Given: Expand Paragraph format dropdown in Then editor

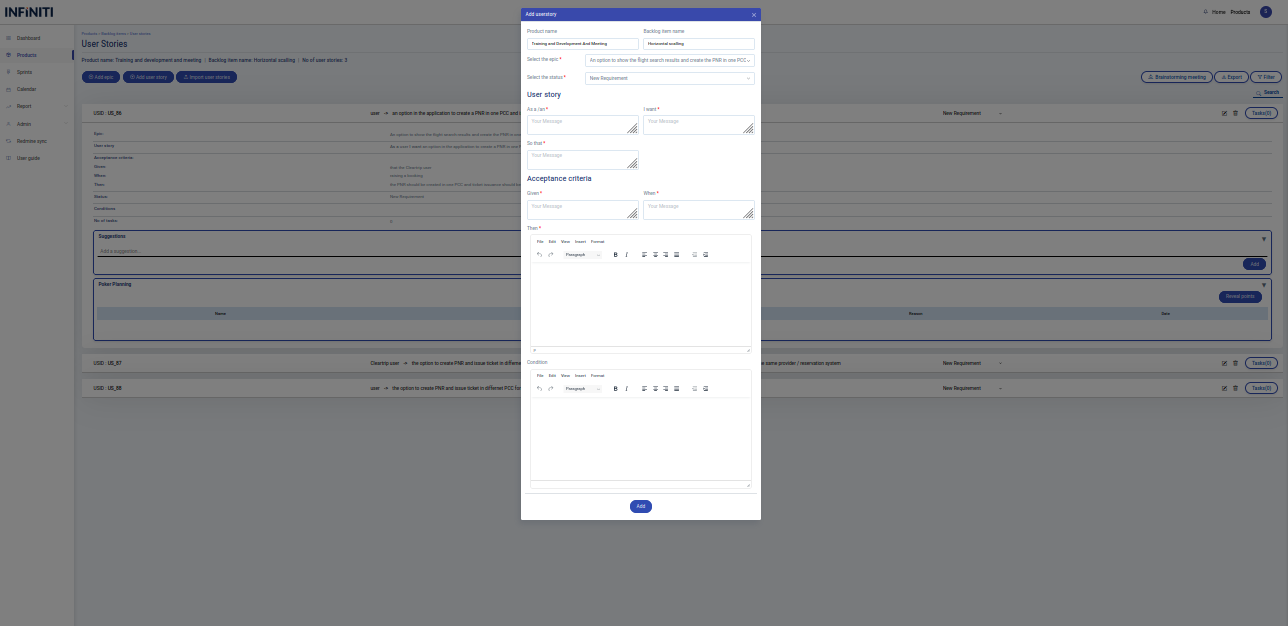Looking at the screenshot, I should coord(583,255).
